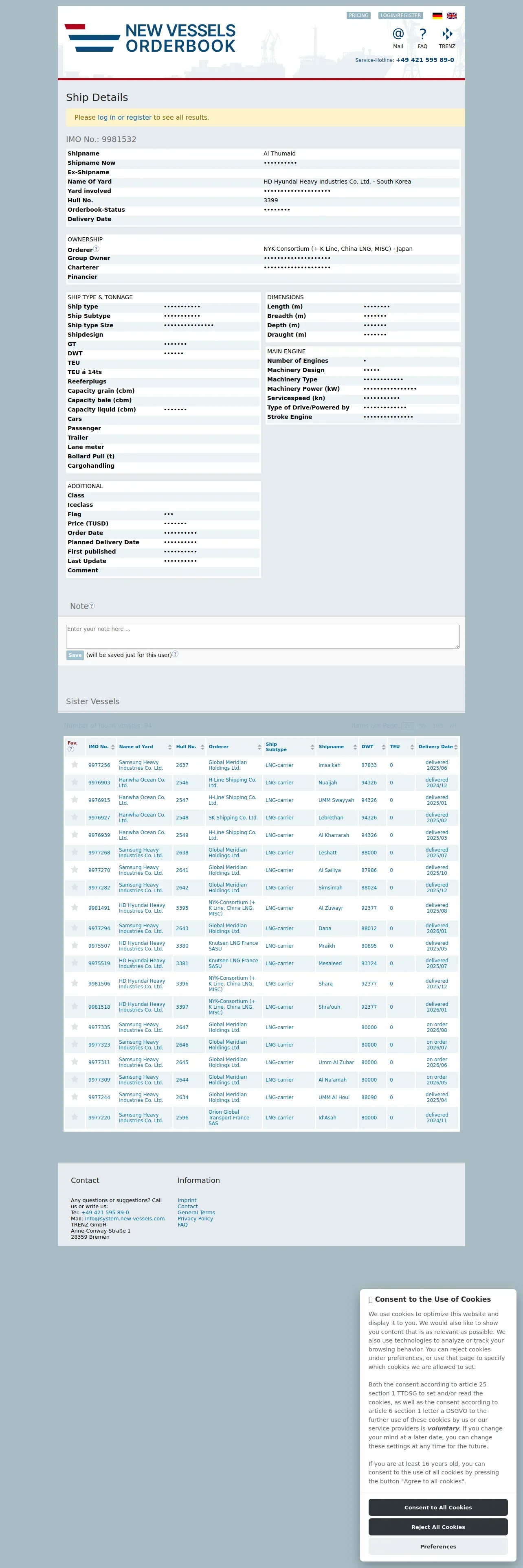Open footer Contact information link
The image size is (523, 1568).
[x=187, y=1207]
